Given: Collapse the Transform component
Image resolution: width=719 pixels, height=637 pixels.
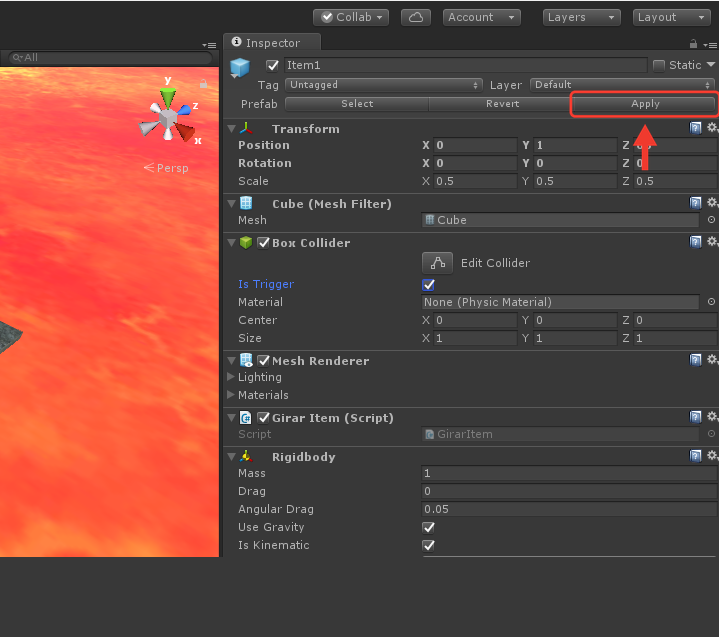Looking at the screenshot, I should pyautogui.click(x=232, y=129).
